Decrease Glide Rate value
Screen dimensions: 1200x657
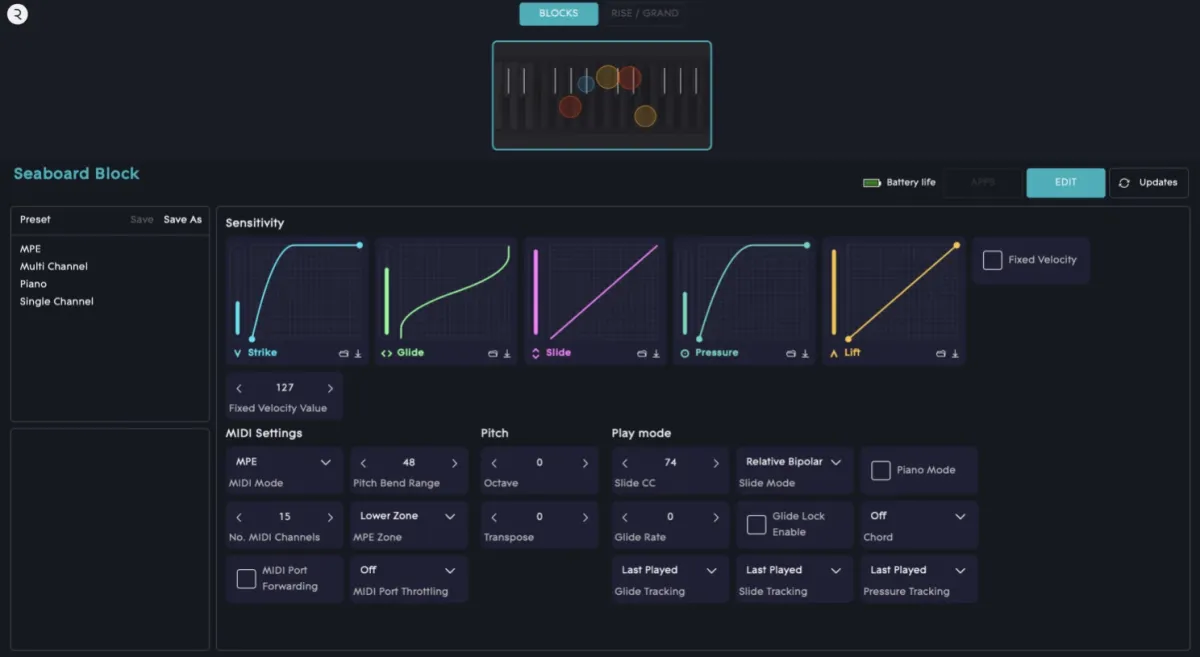[x=625, y=517]
